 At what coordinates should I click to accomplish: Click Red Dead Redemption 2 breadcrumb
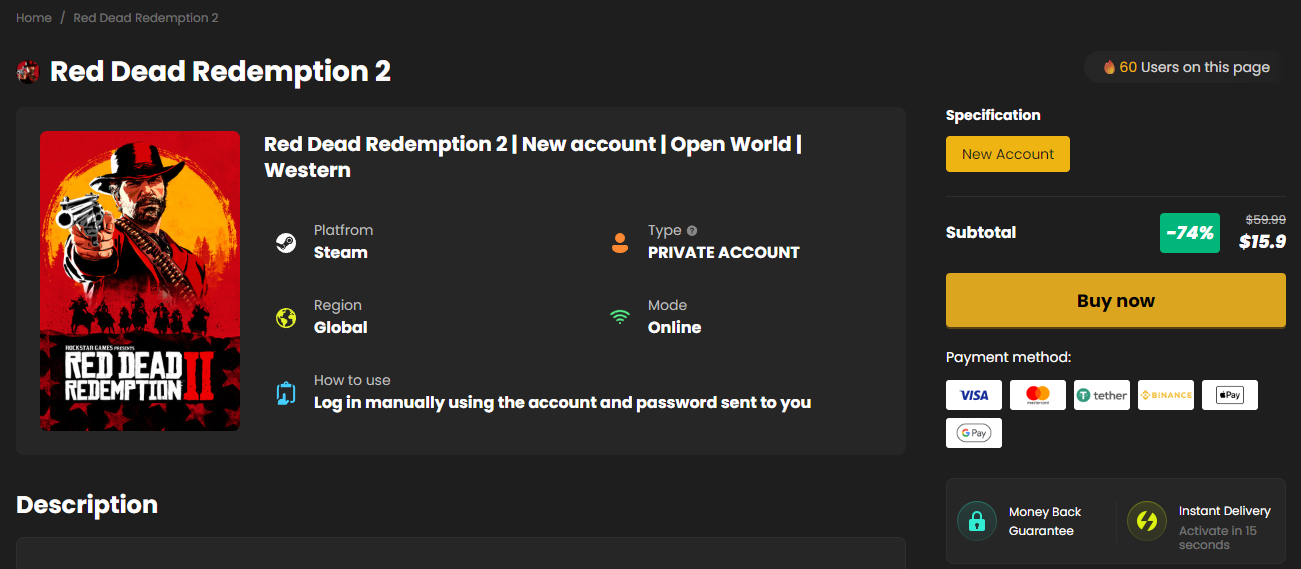(146, 18)
